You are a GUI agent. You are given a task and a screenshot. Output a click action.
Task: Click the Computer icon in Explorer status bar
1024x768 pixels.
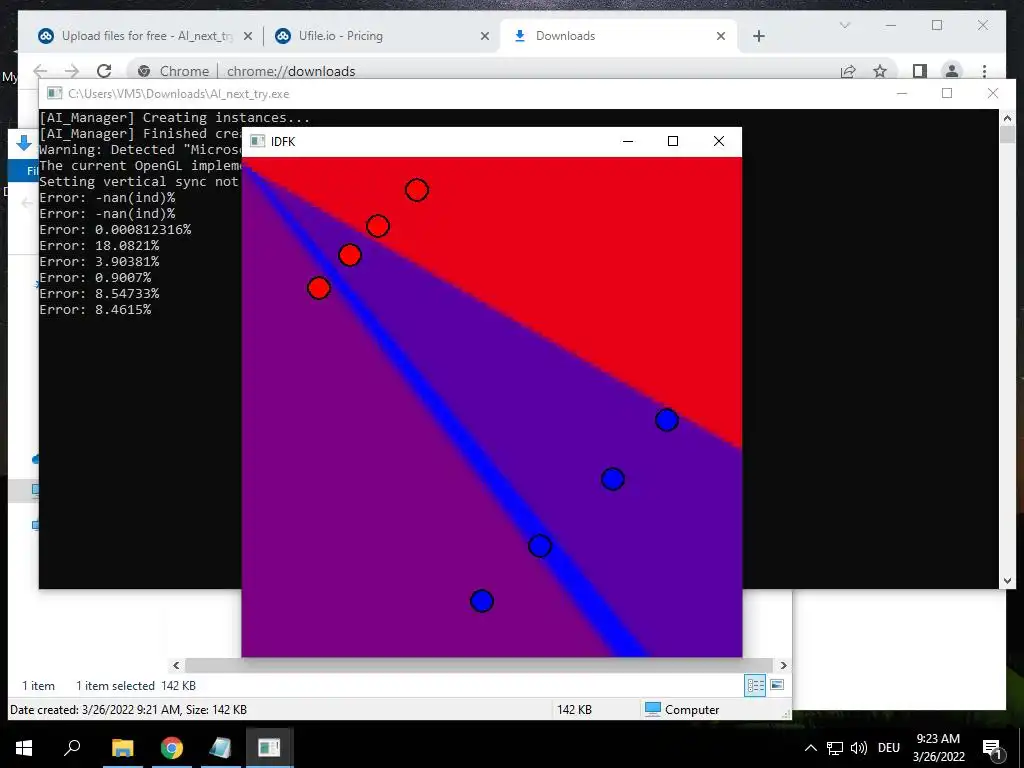click(652, 709)
